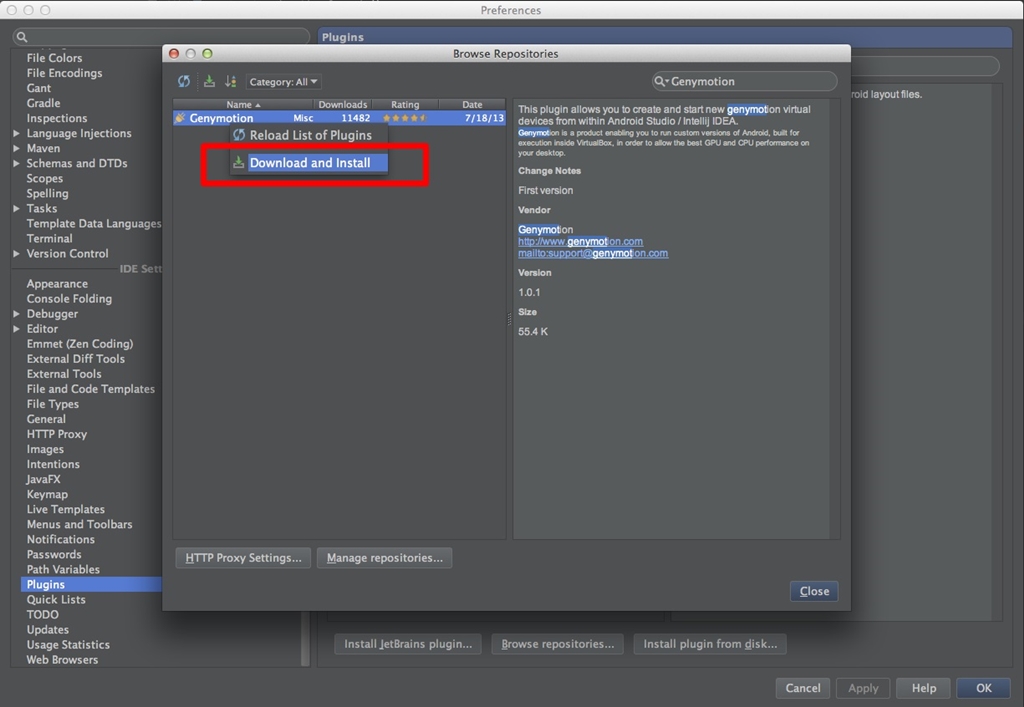Expand the Version Control node
The image size is (1024, 707).
[x=16, y=253]
